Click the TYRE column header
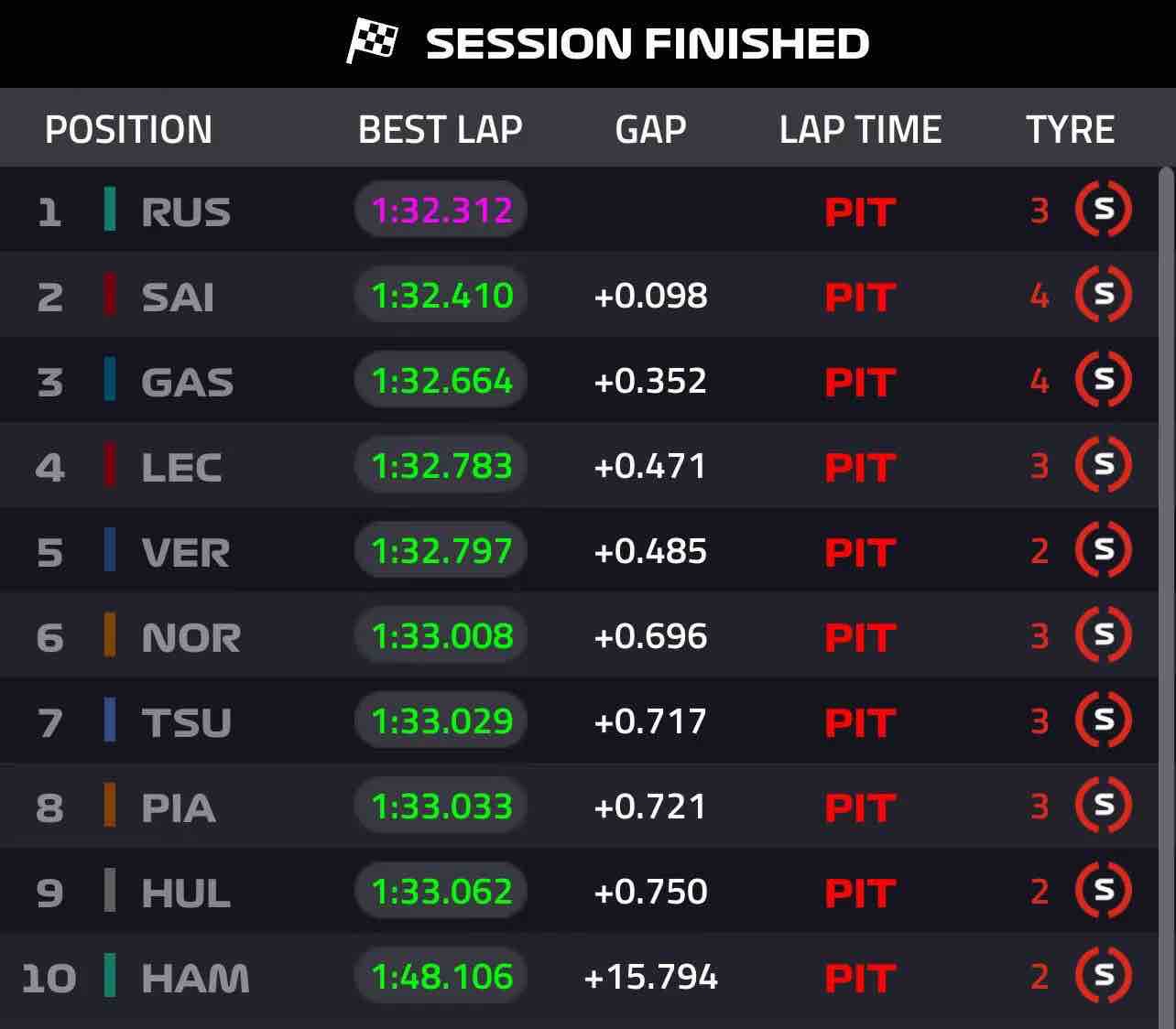This screenshot has width=1176, height=1029. tap(1070, 129)
